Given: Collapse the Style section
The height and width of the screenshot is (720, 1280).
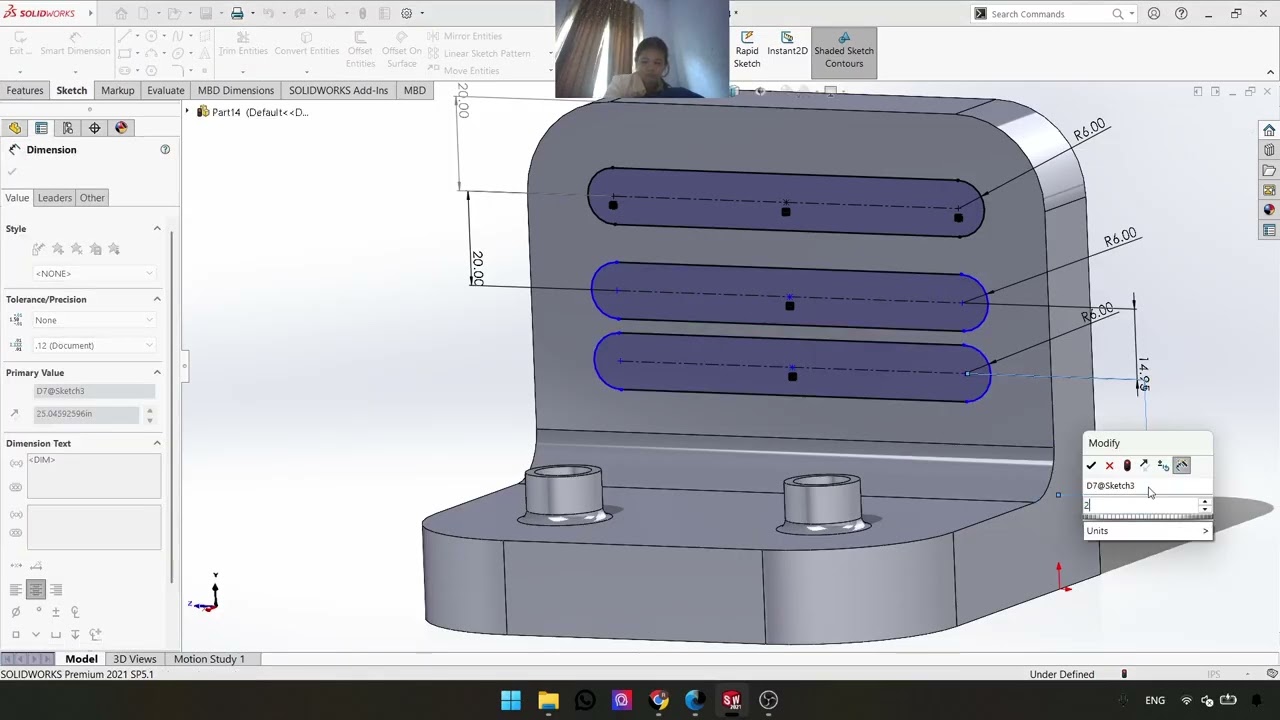Looking at the screenshot, I should [x=157, y=229].
